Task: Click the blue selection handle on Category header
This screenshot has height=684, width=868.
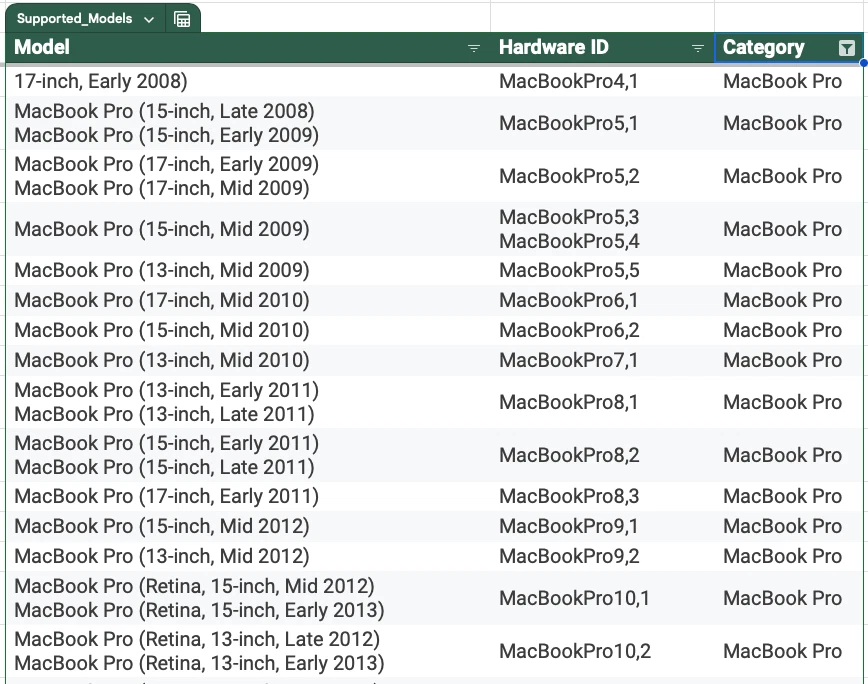Action: pyautogui.click(x=864, y=63)
